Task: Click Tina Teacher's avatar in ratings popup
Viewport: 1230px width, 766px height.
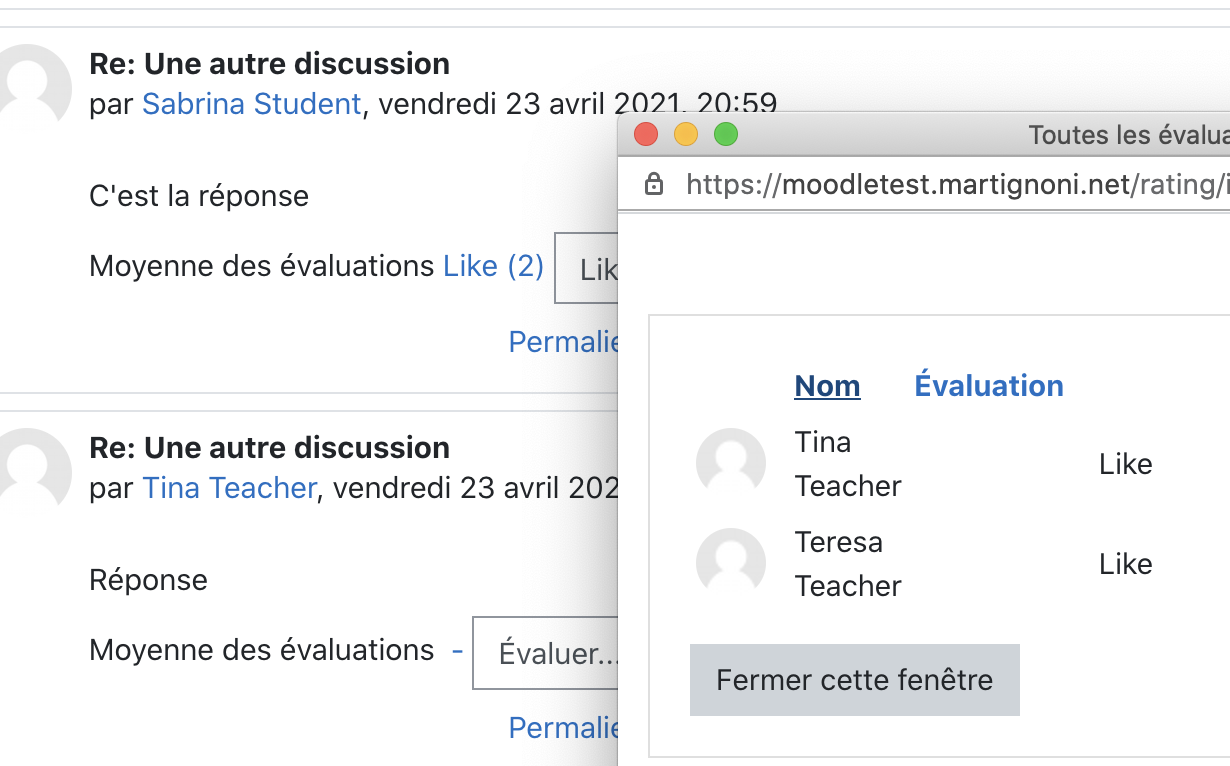Action: click(731, 463)
